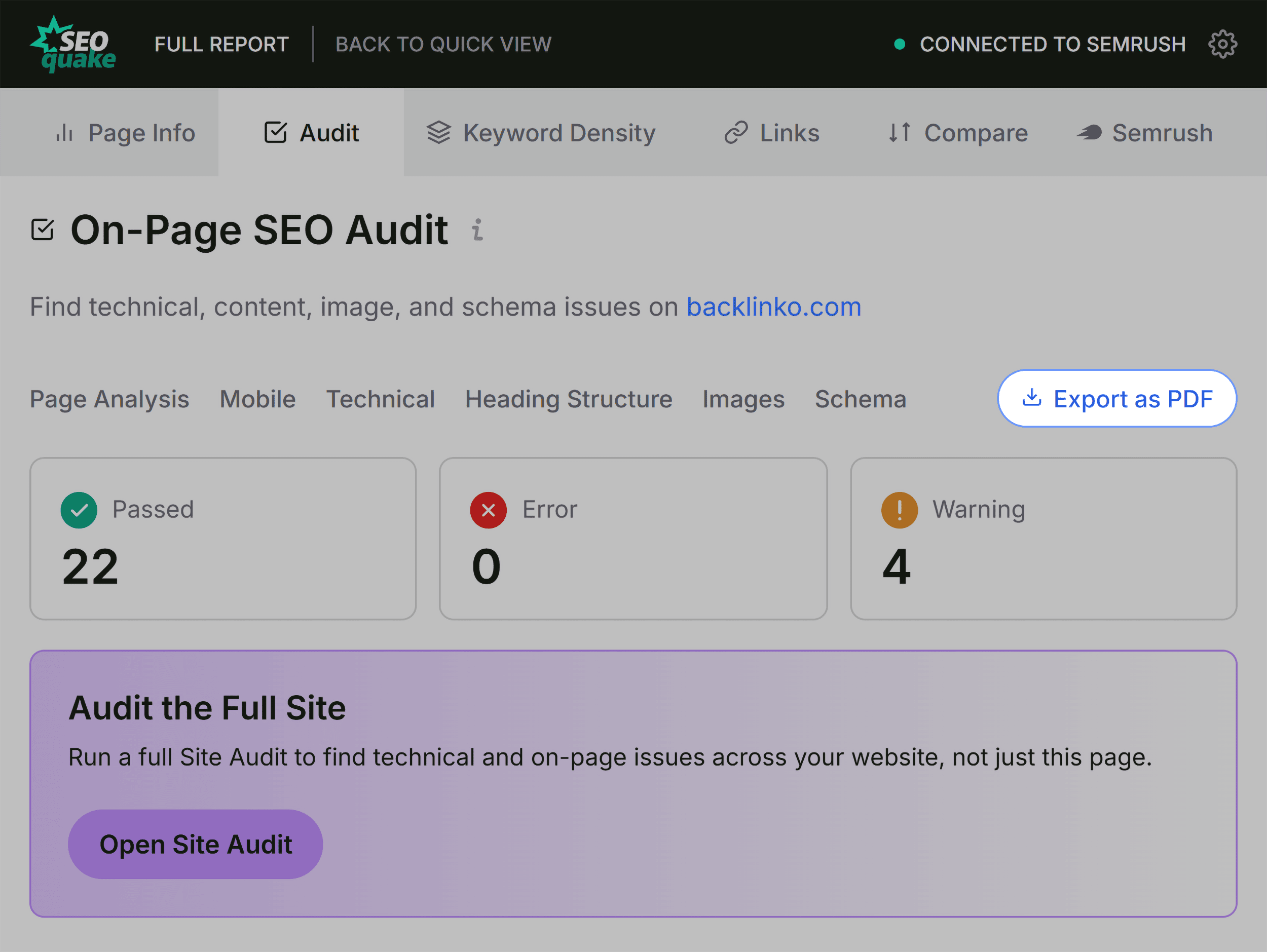The width and height of the screenshot is (1267, 952).
Task: Select the Audit tab
Action: [311, 132]
